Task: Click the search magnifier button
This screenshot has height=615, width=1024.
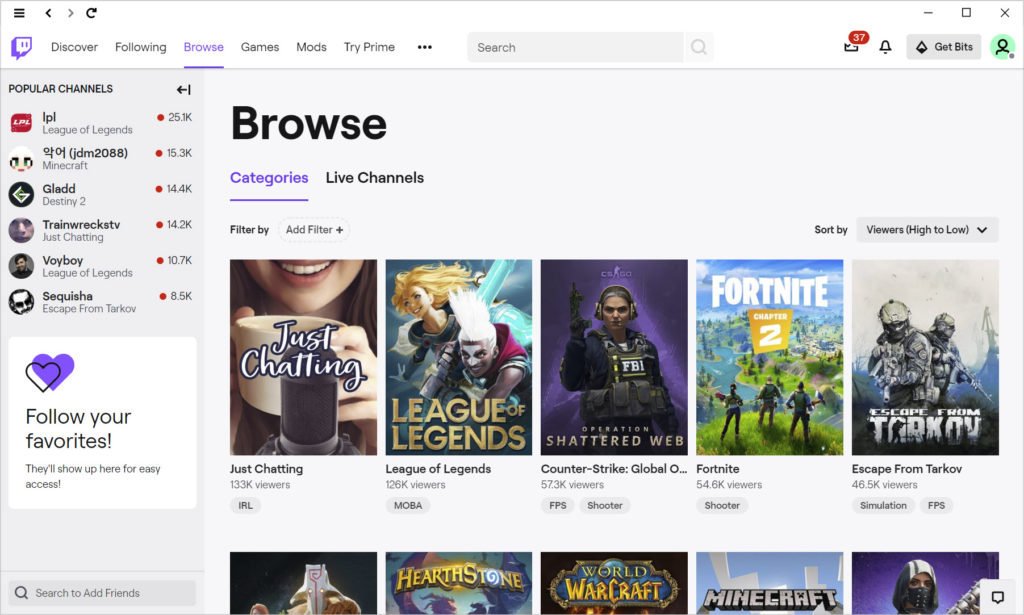Action: click(x=699, y=47)
